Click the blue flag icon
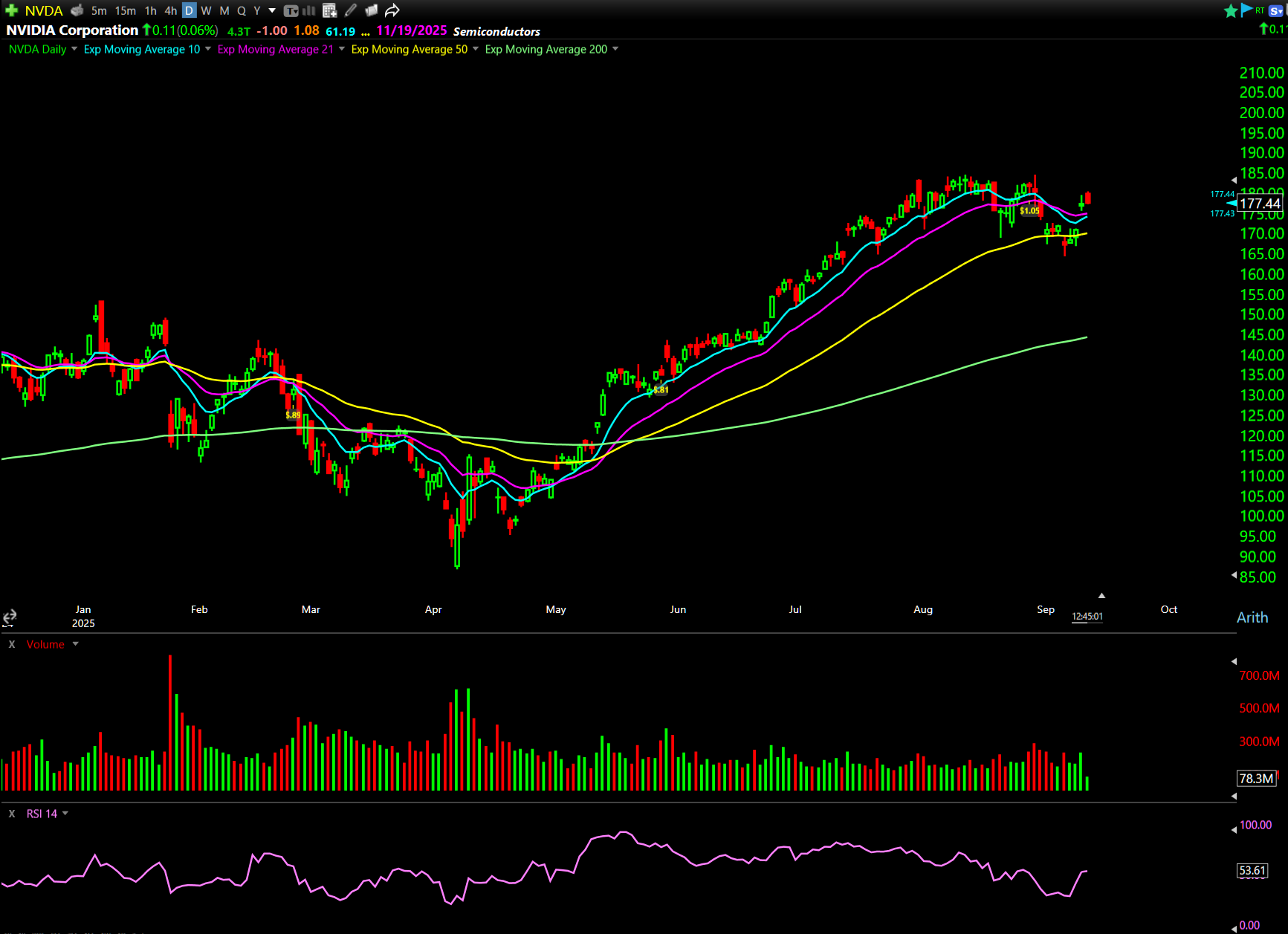Image resolution: width=1288 pixels, height=934 pixels. [1246, 10]
